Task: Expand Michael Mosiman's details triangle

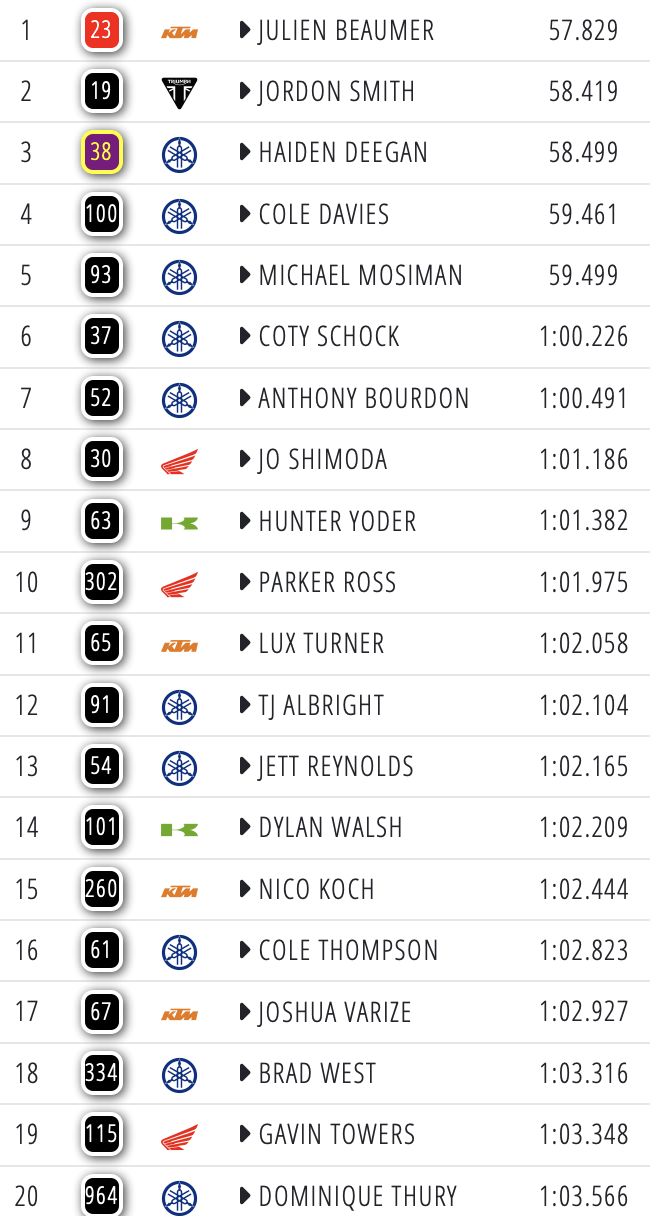Action: [x=245, y=275]
